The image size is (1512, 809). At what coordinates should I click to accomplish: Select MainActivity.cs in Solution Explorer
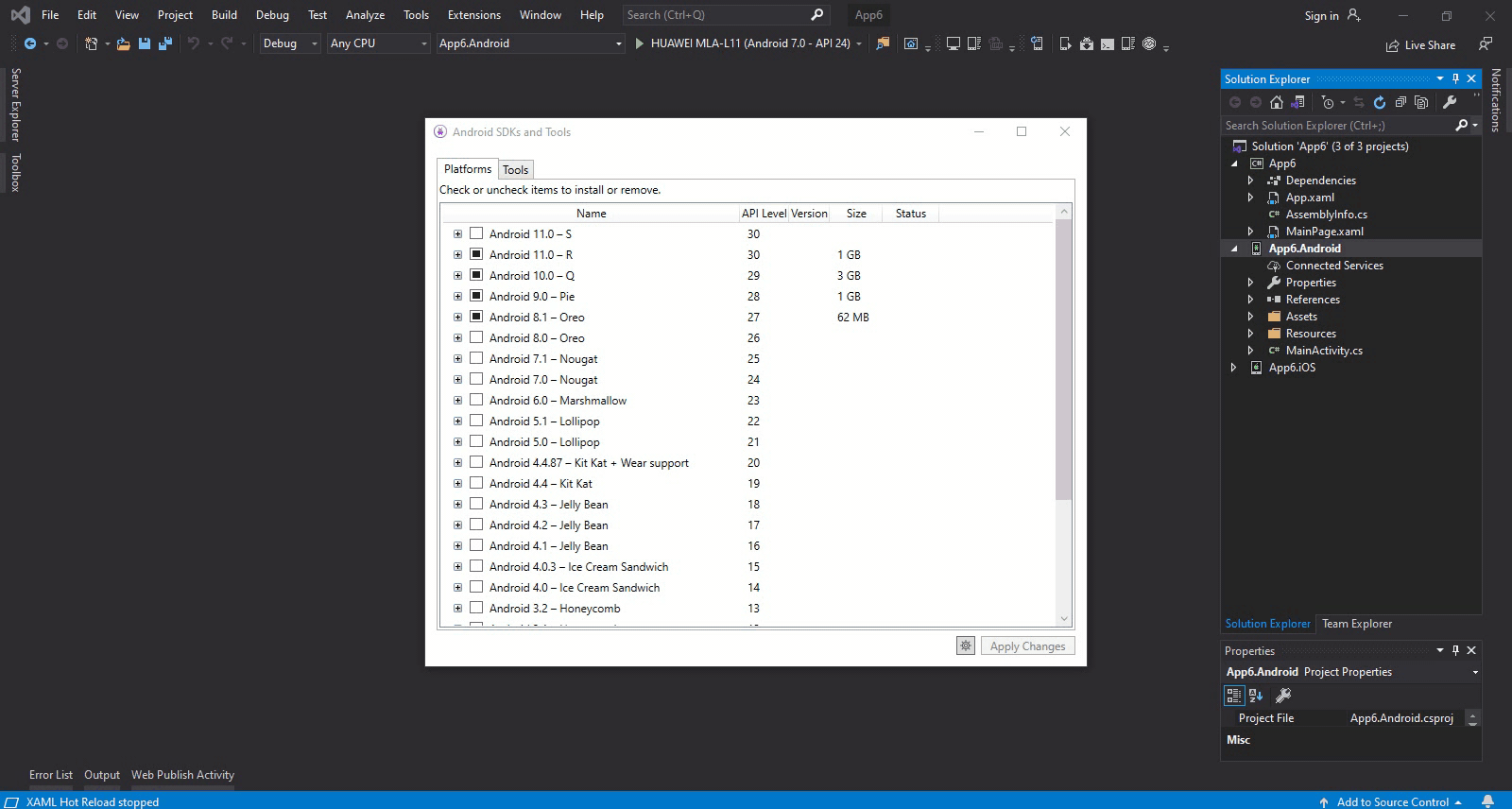coord(1324,351)
